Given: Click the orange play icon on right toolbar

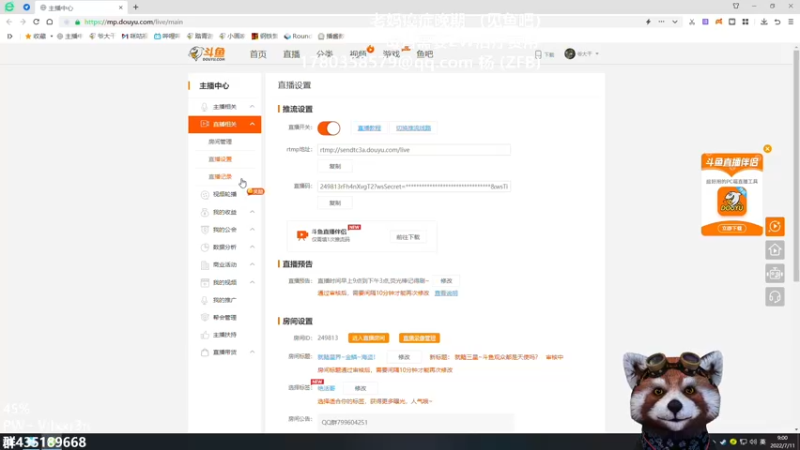Looking at the screenshot, I should (775, 227).
